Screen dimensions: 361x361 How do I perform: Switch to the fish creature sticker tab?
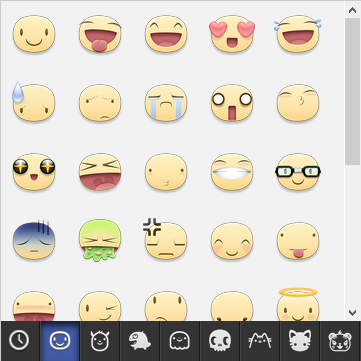(x=140, y=341)
